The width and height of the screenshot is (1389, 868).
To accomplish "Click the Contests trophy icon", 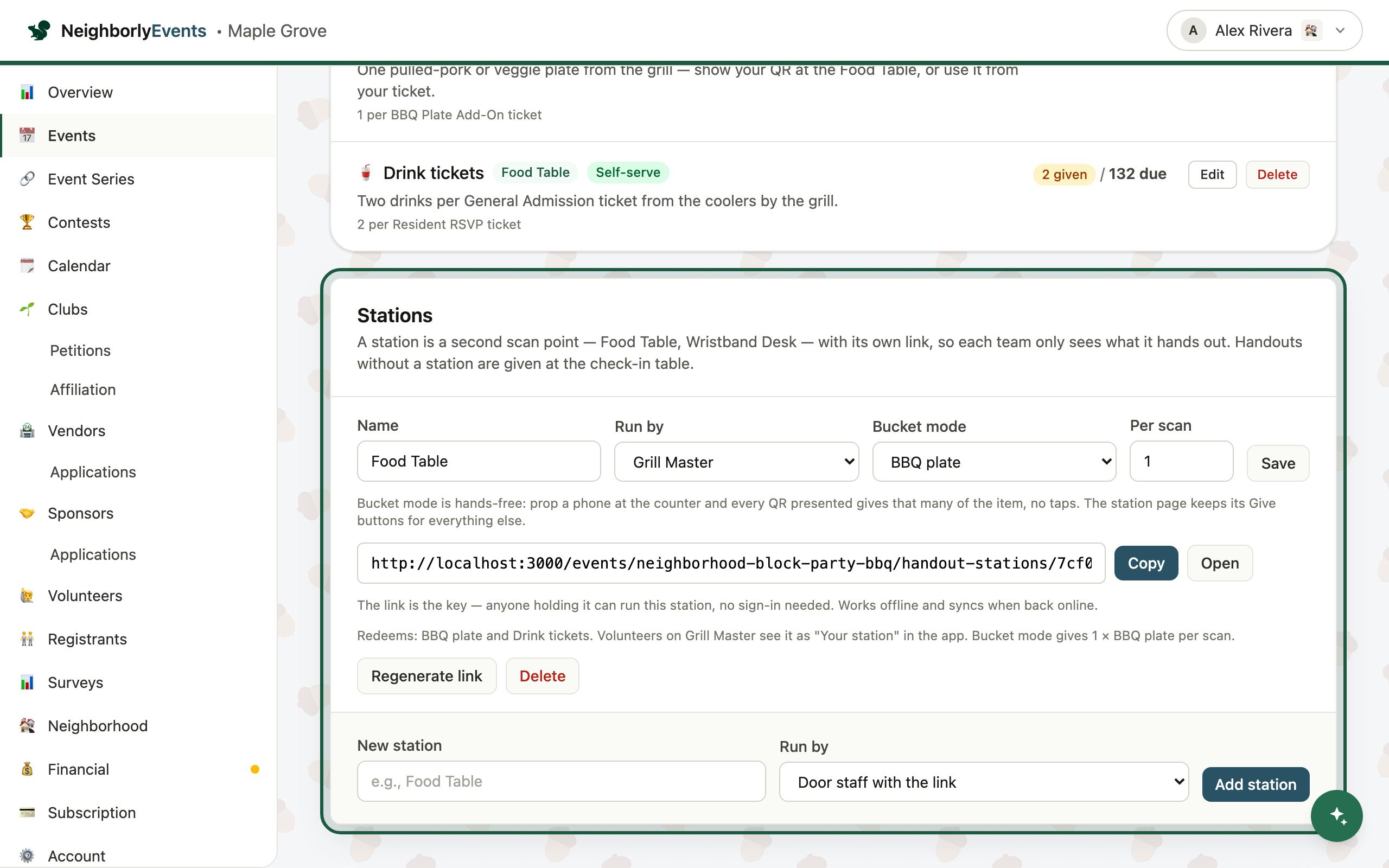I will coord(27,222).
